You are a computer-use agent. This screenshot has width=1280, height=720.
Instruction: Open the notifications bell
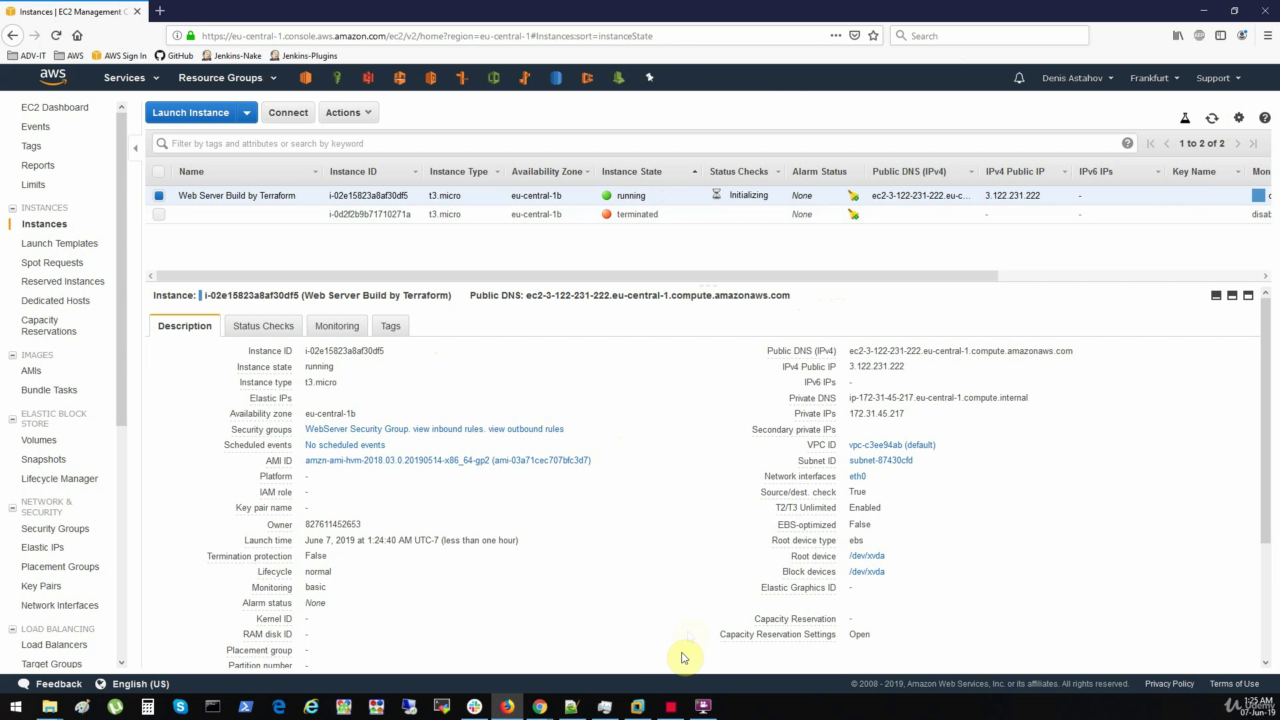pyautogui.click(x=1019, y=78)
